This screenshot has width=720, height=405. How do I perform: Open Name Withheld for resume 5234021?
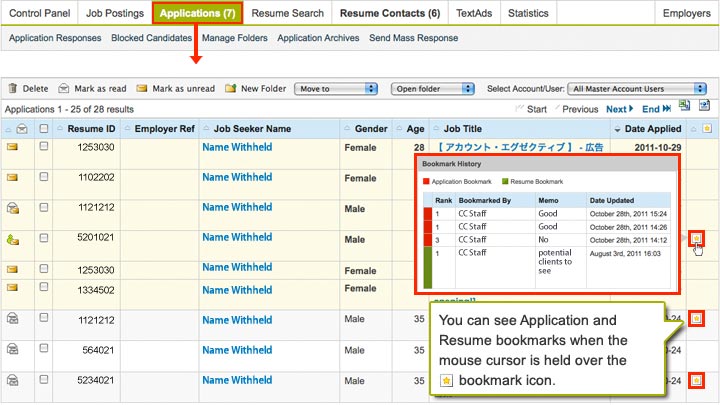pos(237,380)
